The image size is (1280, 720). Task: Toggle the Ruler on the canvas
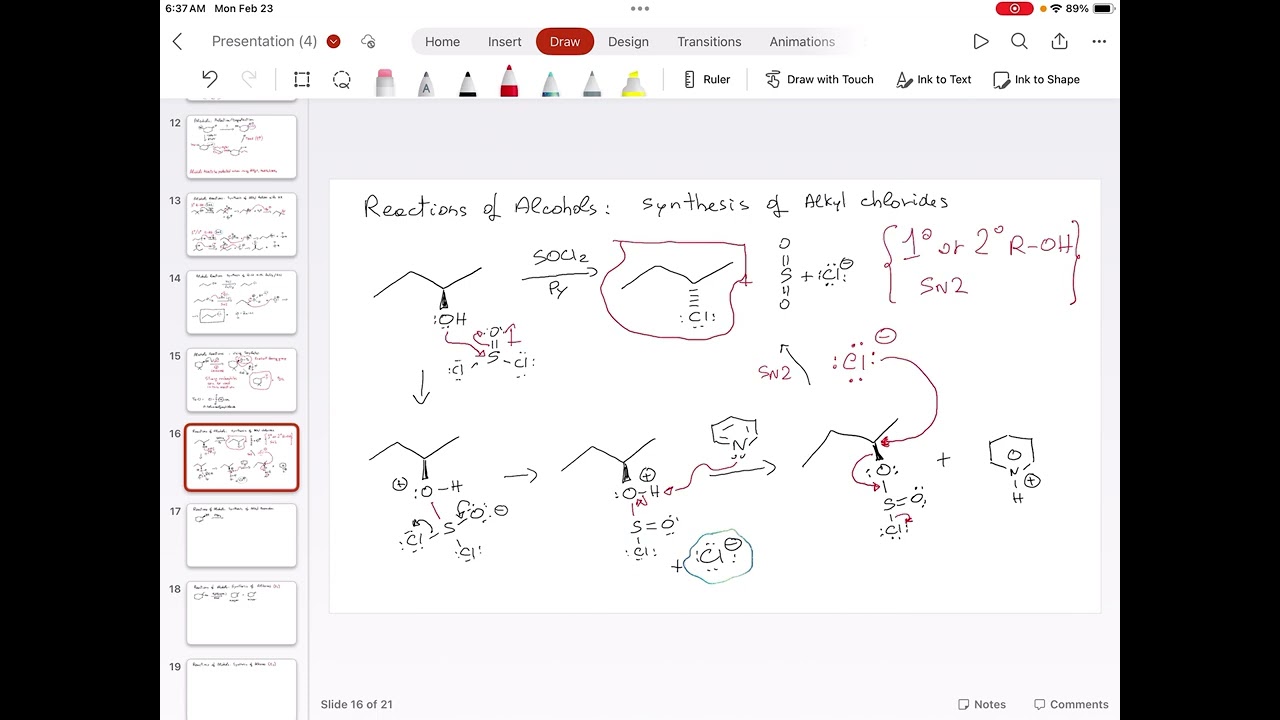point(706,79)
